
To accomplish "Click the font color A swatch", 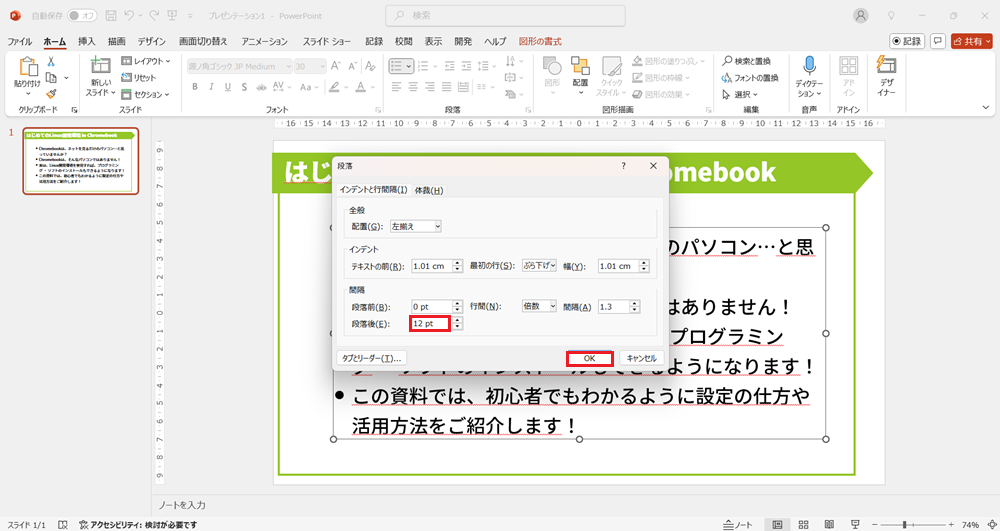I will (360, 87).
